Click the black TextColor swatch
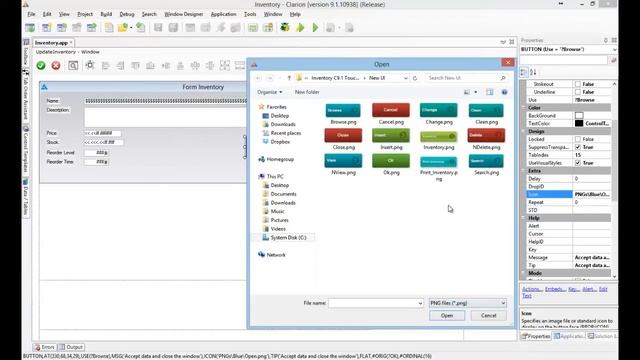 (579, 123)
